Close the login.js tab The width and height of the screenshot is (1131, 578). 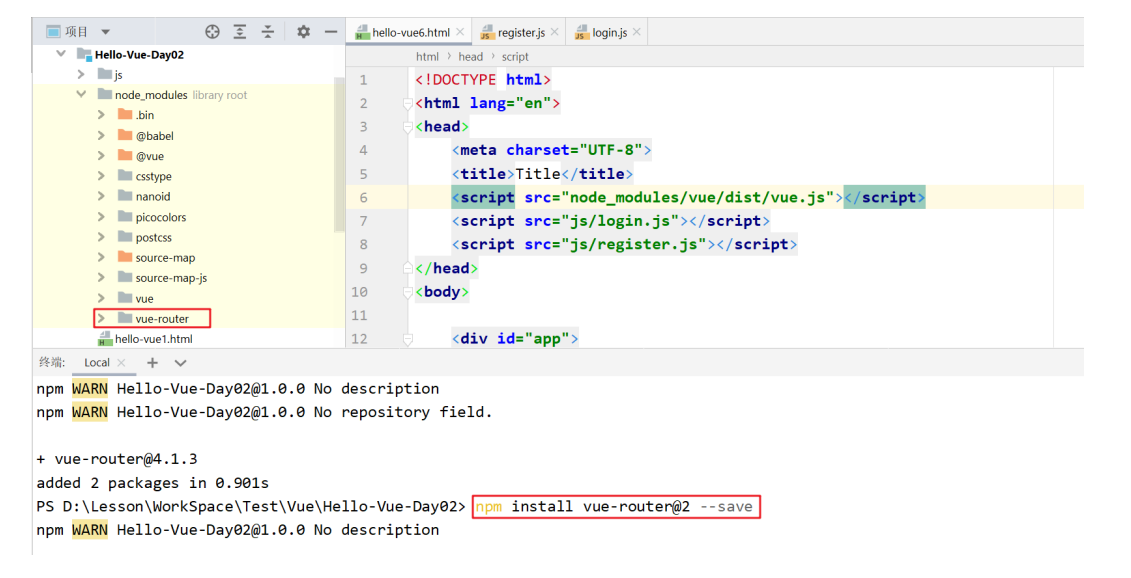[x=637, y=32]
